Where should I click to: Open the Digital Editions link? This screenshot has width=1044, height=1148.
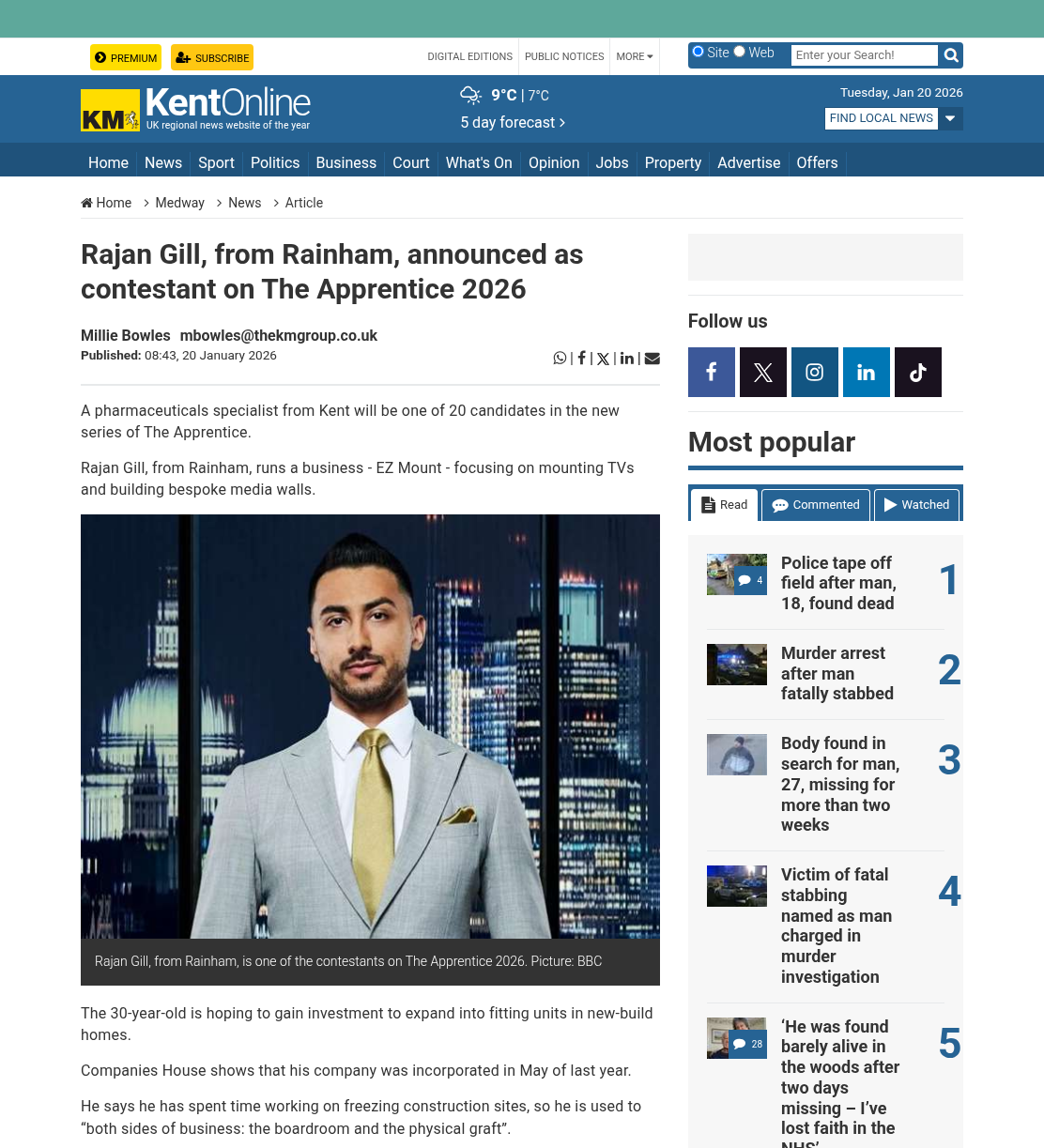coord(470,56)
